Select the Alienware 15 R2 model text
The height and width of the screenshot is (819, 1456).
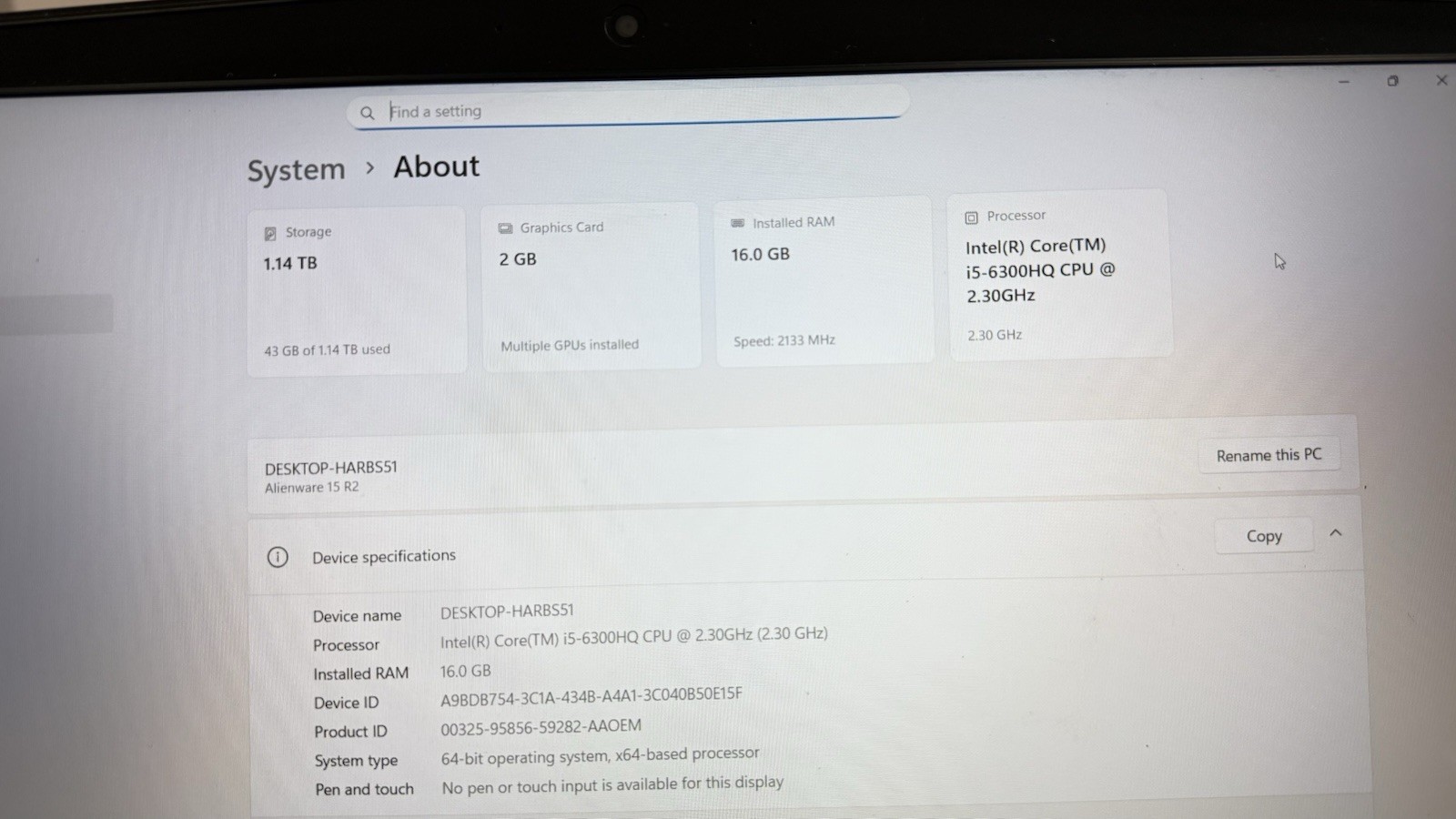coord(311,488)
